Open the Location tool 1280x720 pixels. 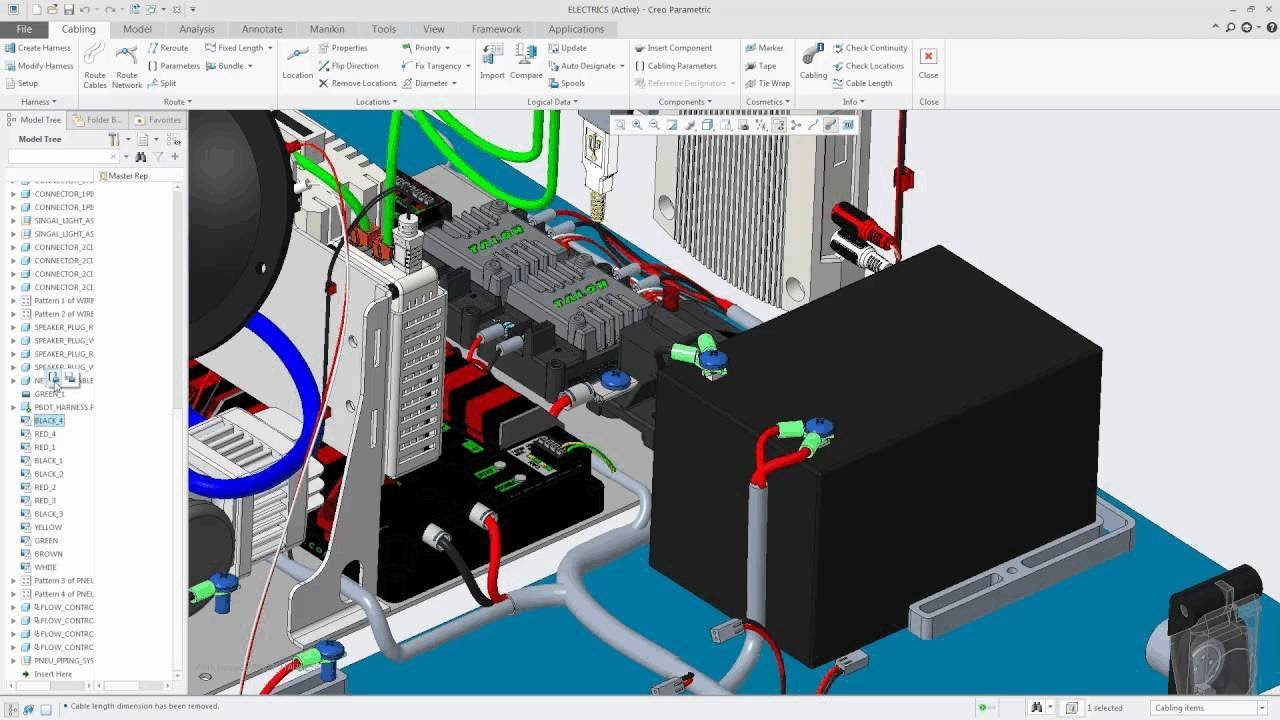click(x=297, y=62)
